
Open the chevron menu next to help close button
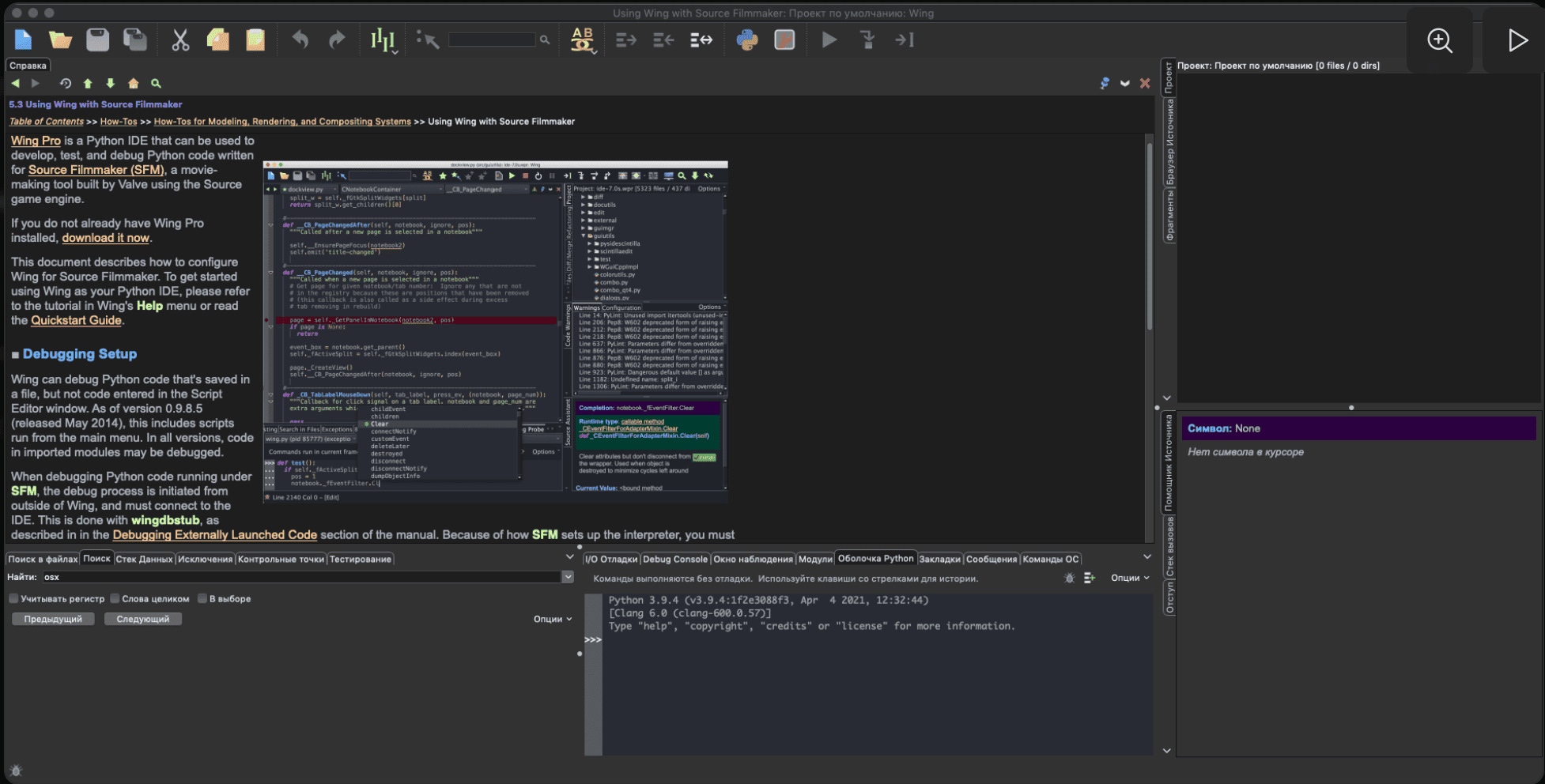click(x=1124, y=83)
